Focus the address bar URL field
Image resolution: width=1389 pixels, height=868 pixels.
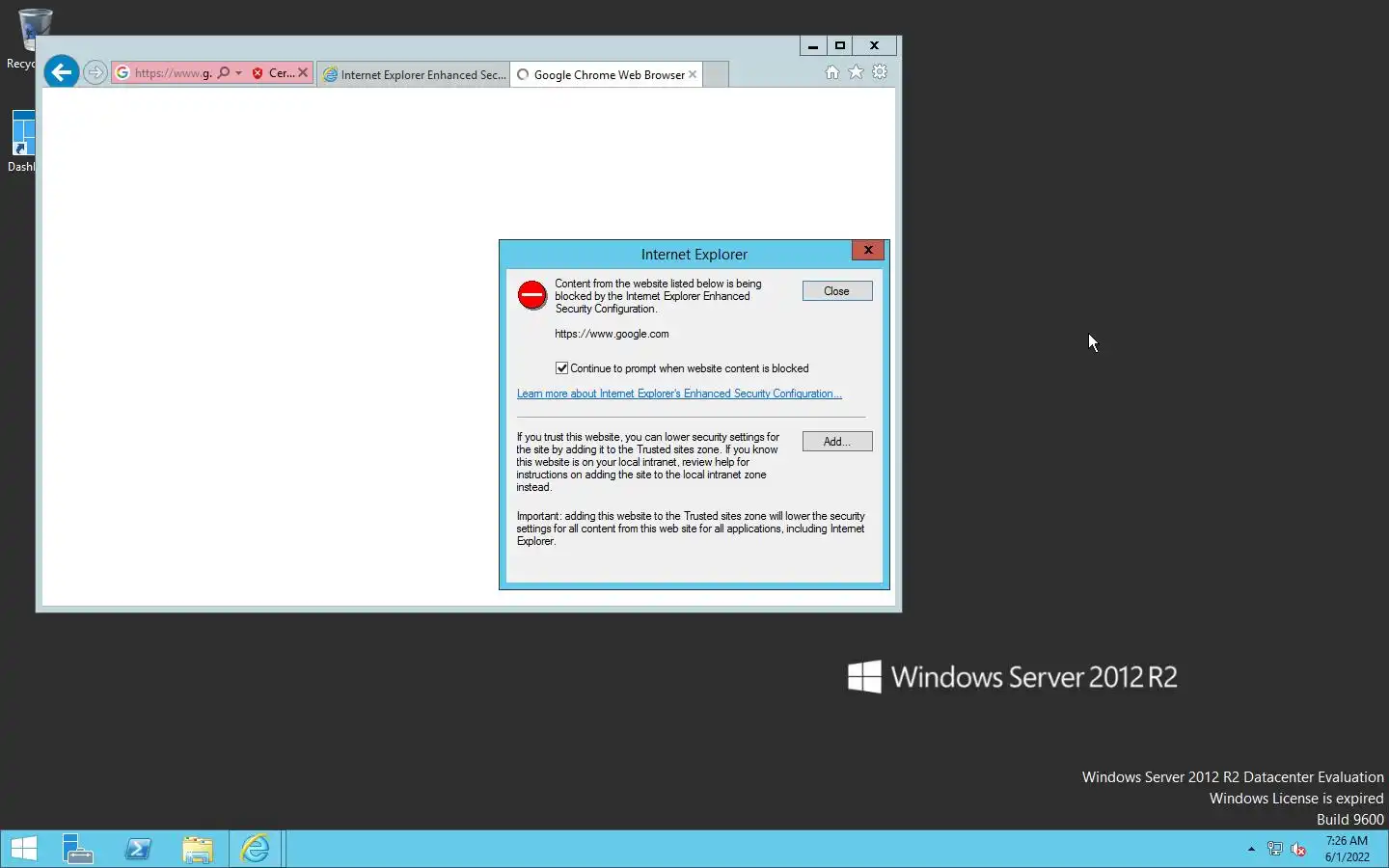[x=173, y=73]
